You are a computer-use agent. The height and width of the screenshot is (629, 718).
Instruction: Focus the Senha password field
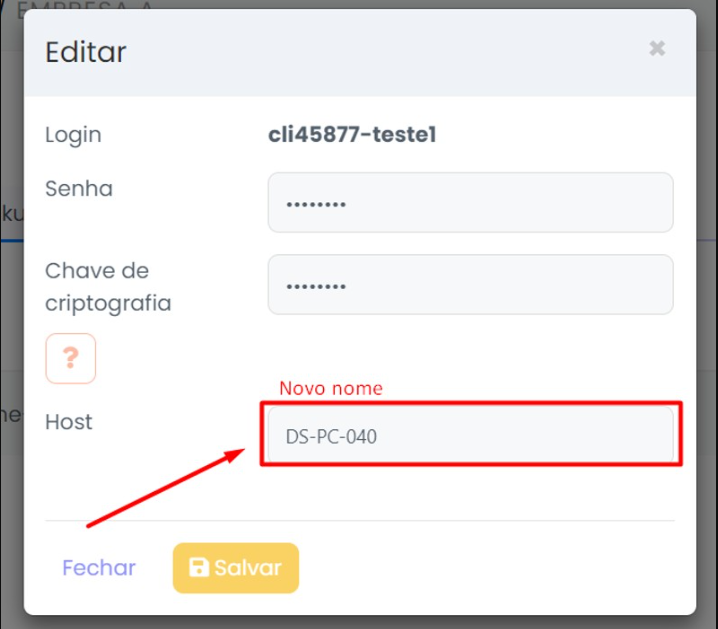470,203
